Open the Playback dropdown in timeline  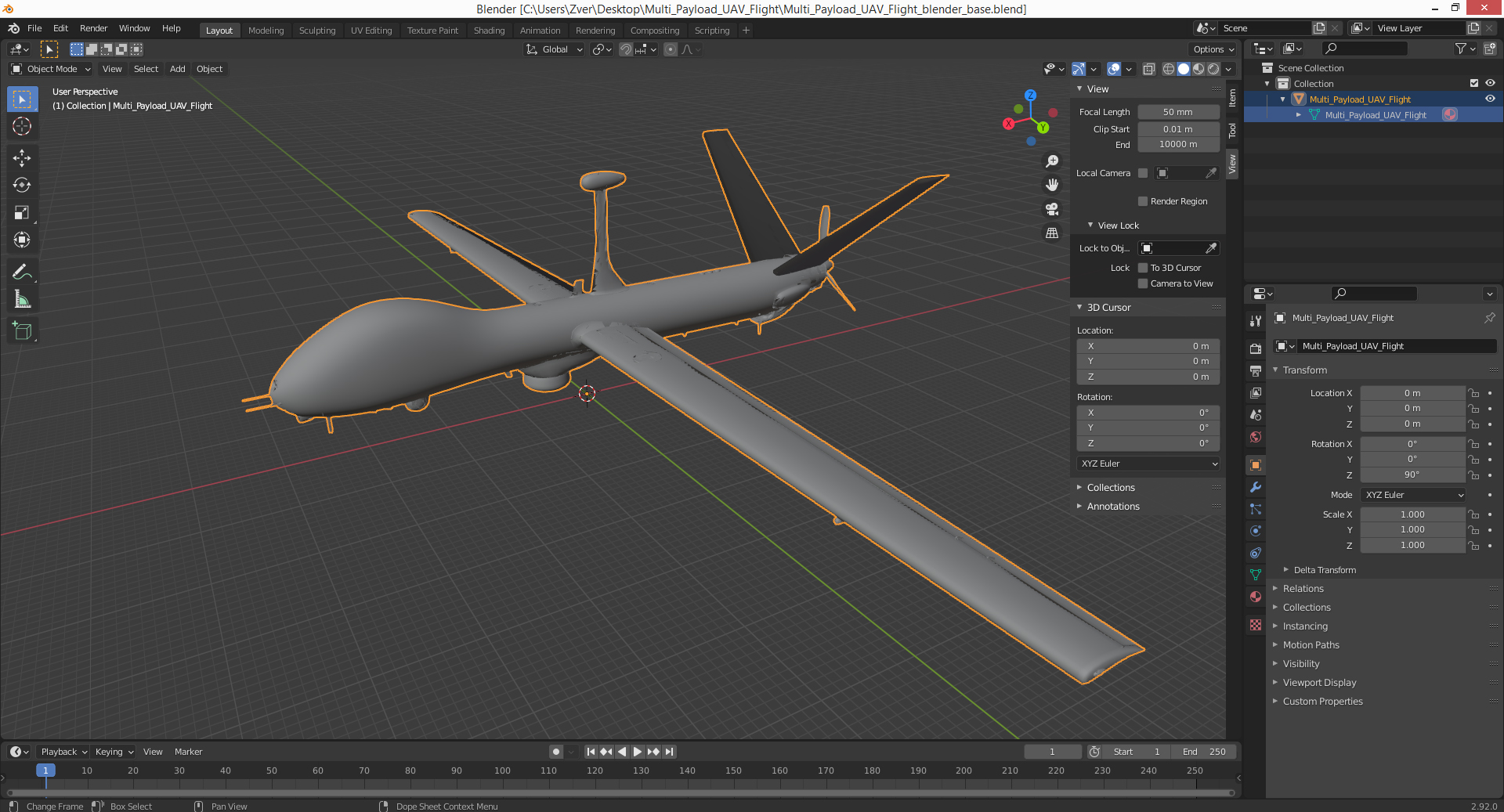[x=63, y=752]
